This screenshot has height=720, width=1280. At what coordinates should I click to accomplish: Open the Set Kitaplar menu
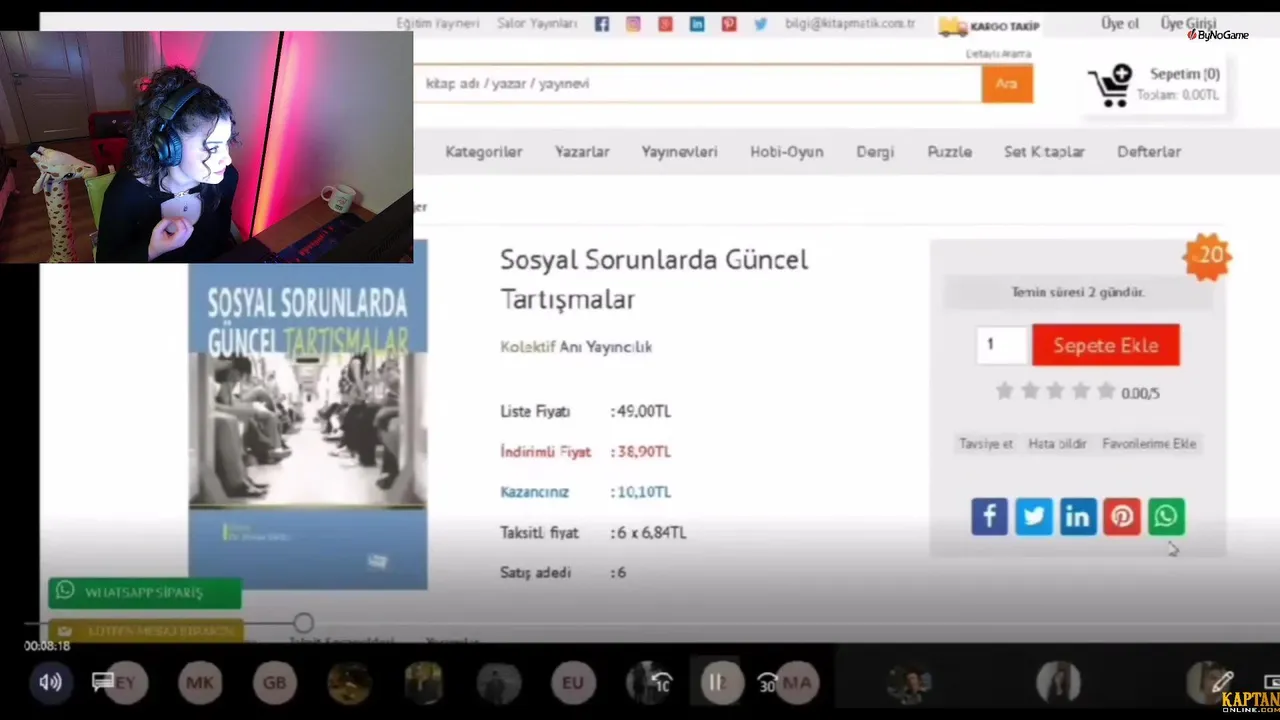tap(1044, 152)
